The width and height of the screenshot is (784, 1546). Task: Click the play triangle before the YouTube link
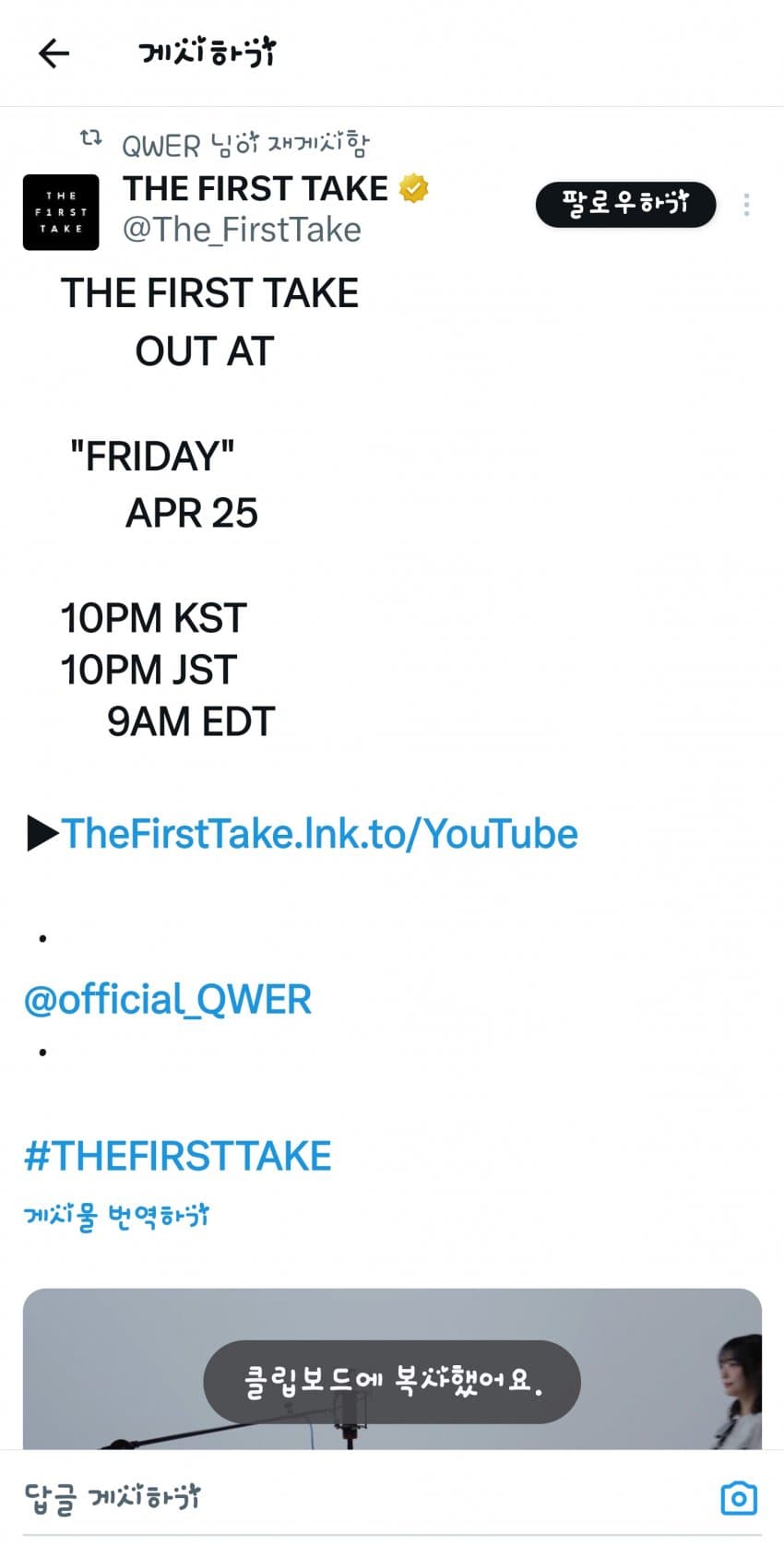[x=42, y=833]
